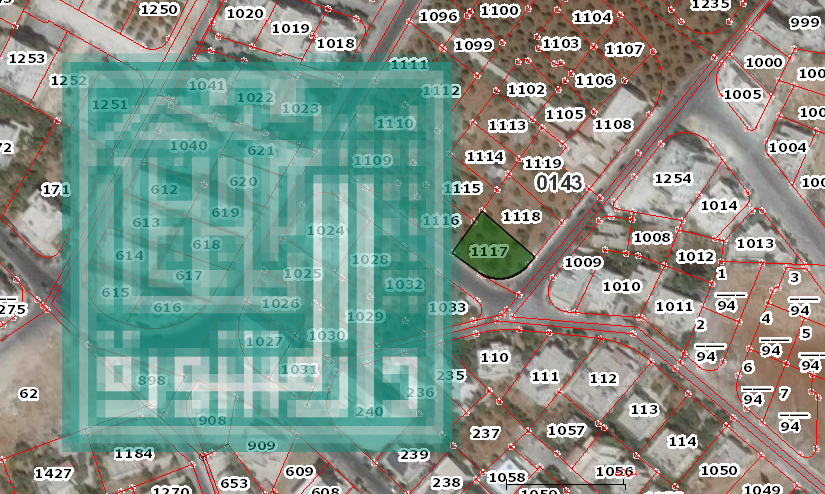Click the block number label 0143

pyautogui.click(x=559, y=183)
